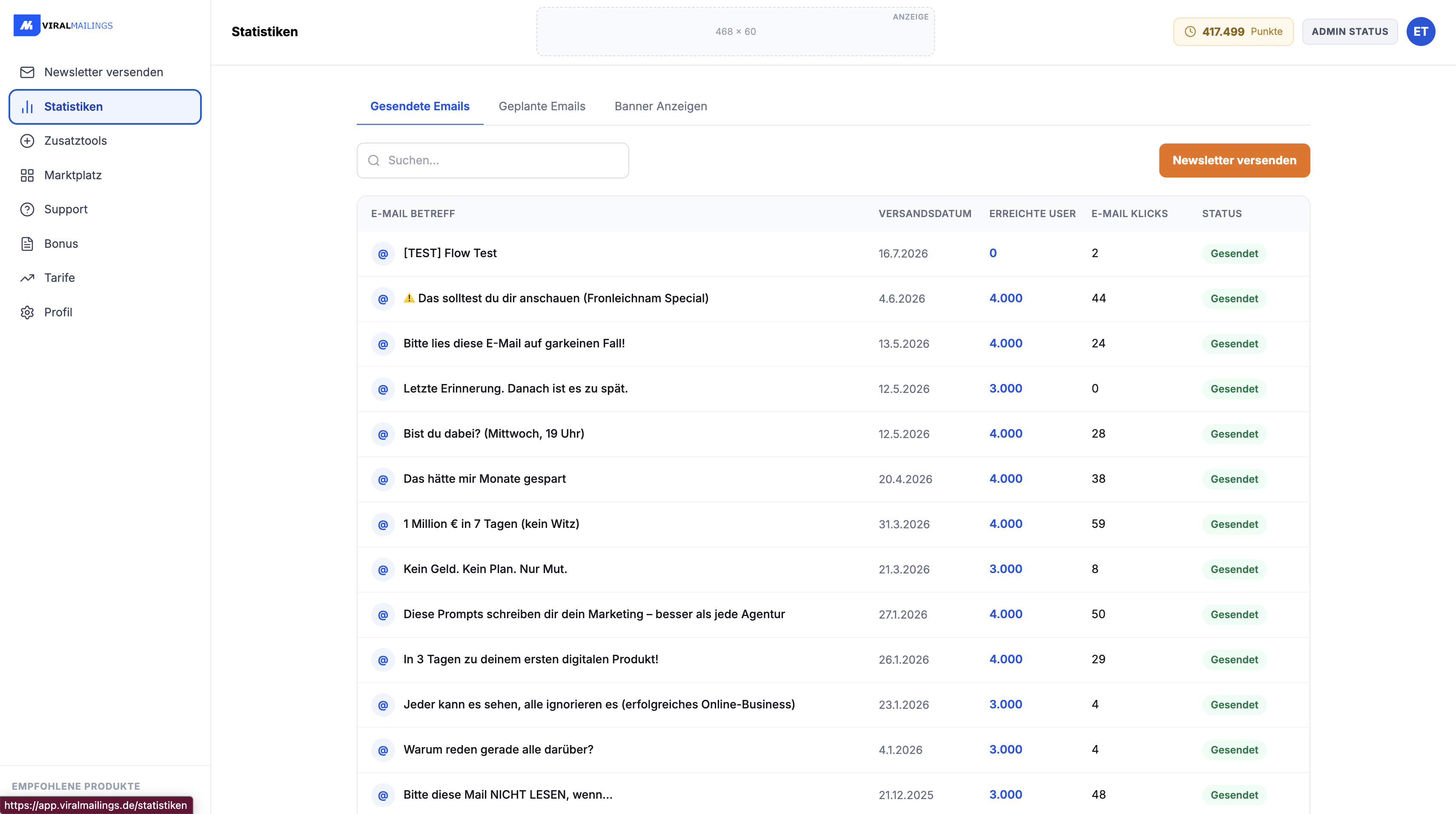The height and width of the screenshot is (814, 1456).
Task: Switch to the Banner Anzeigen tab
Action: point(660,106)
